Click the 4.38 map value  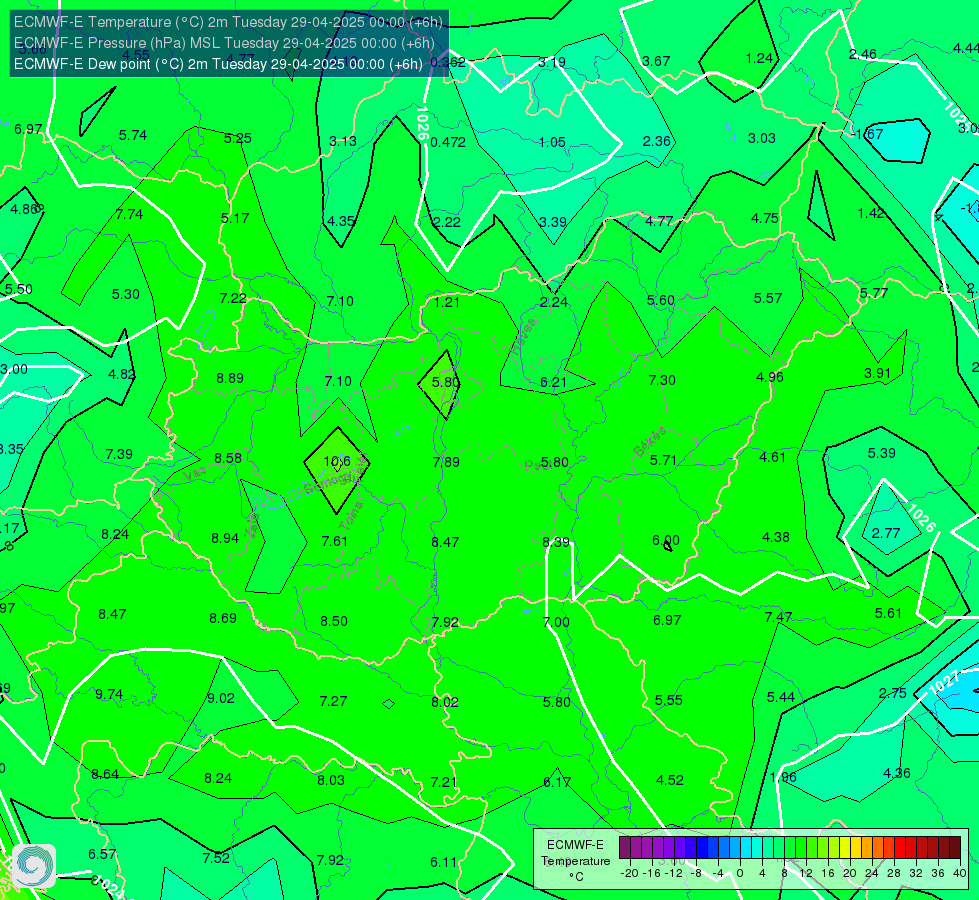click(776, 537)
